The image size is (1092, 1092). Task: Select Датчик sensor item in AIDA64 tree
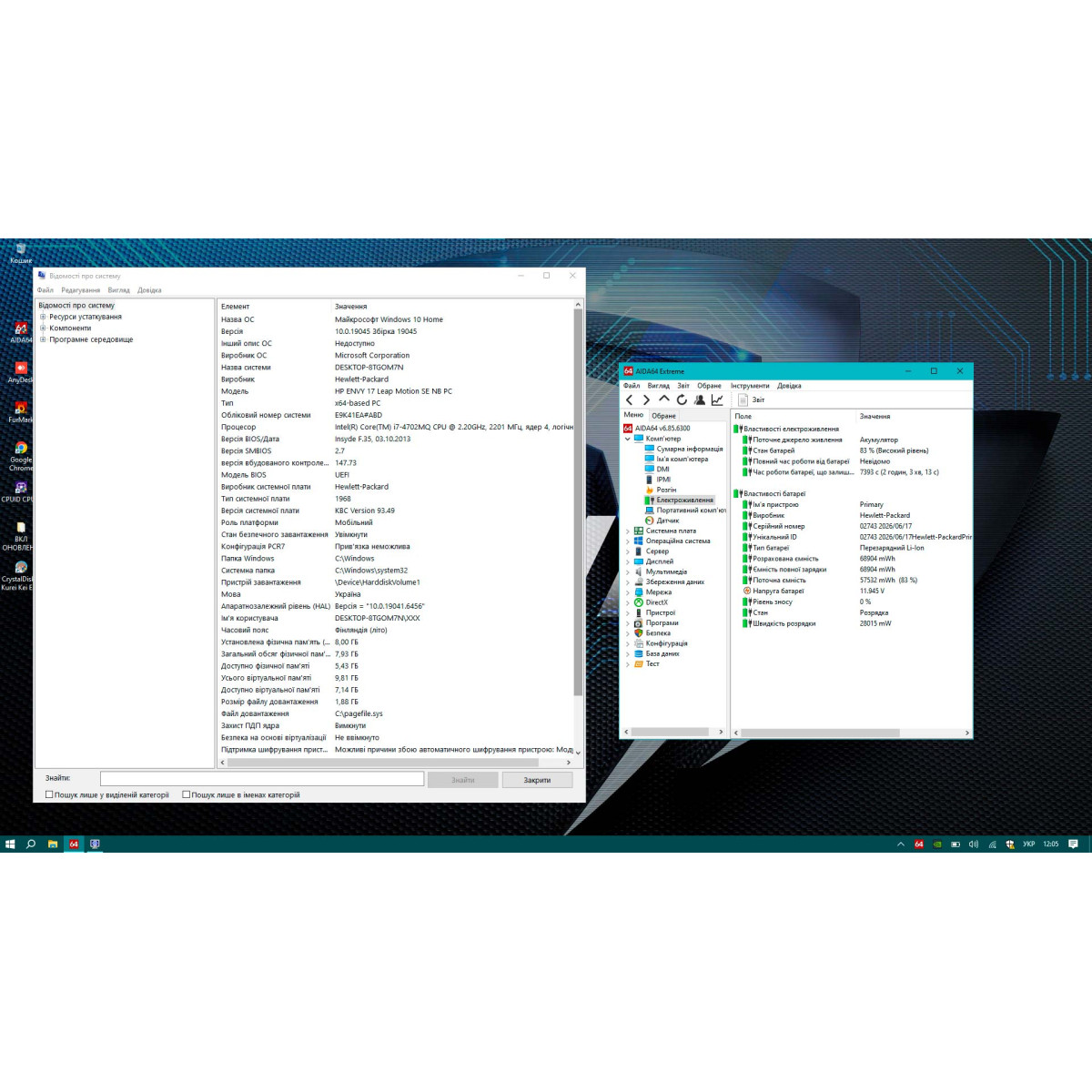(x=662, y=521)
